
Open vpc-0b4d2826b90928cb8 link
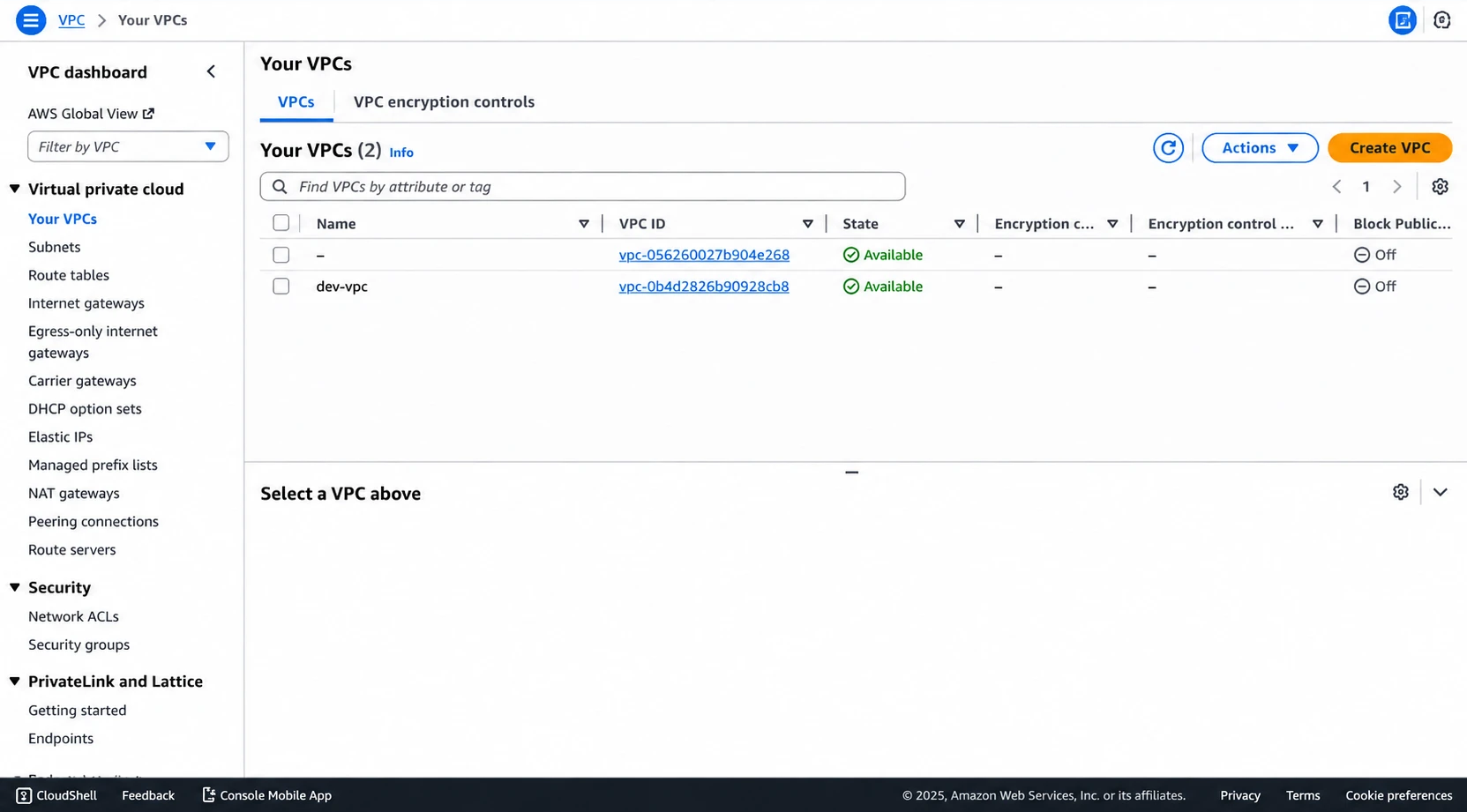(x=704, y=287)
